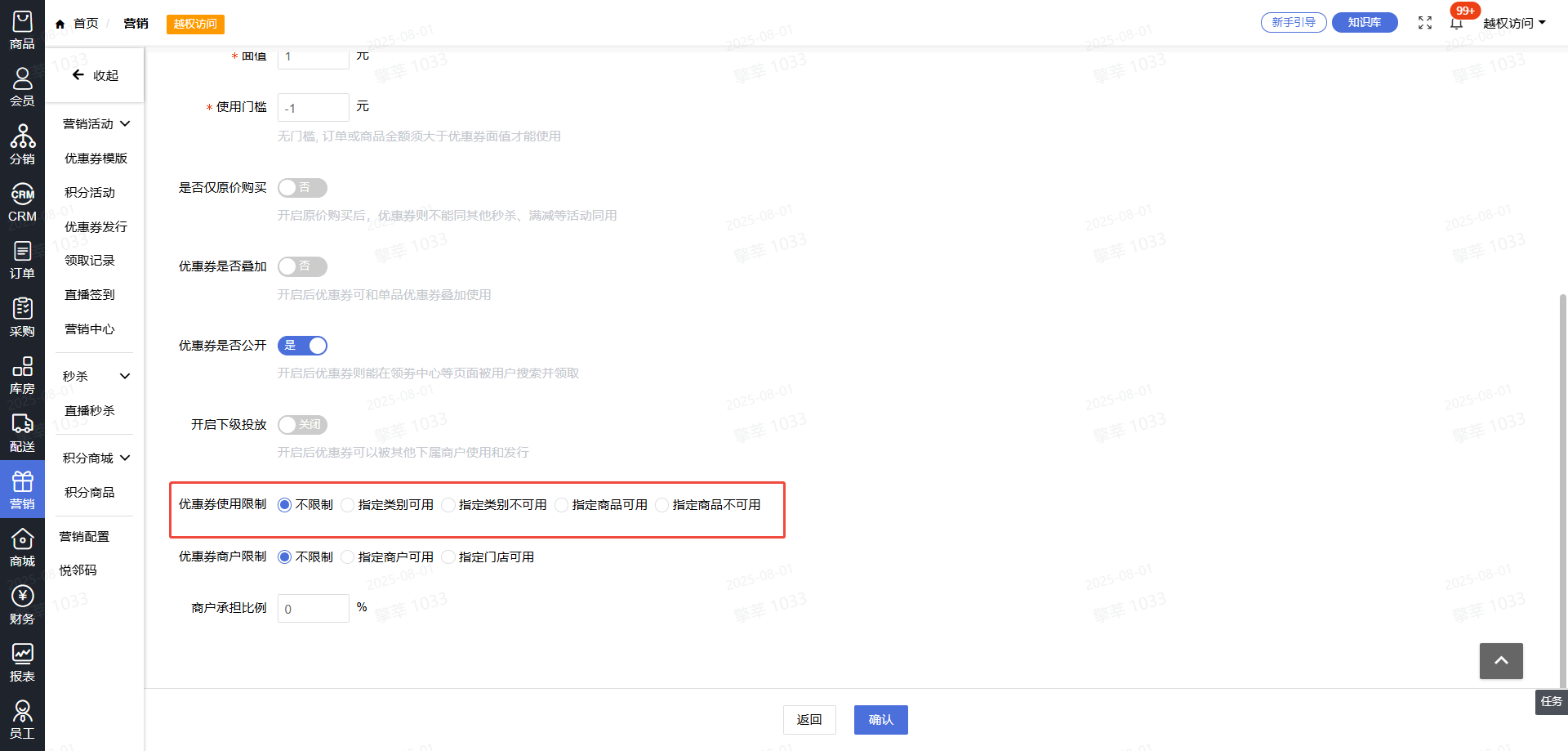This screenshot has width=1568, height=751.
Task: Open the 会员 members sidebar icon
Action: pyautogui.click(x=22, y=87)
